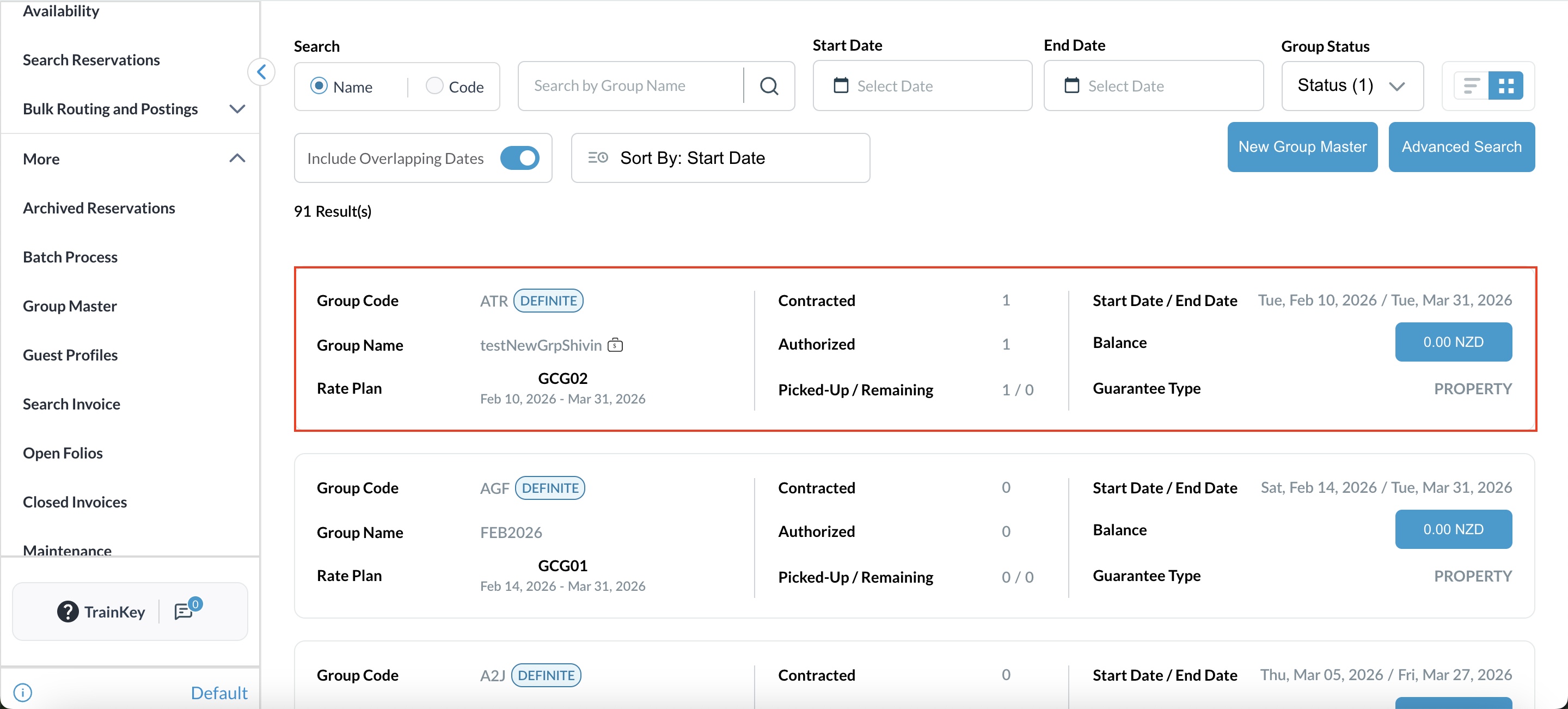The width and height of the screenshot is (1568, 709).
Task: Collapse sidebar with left arrow icon
Action: click(x=262, y=72)
